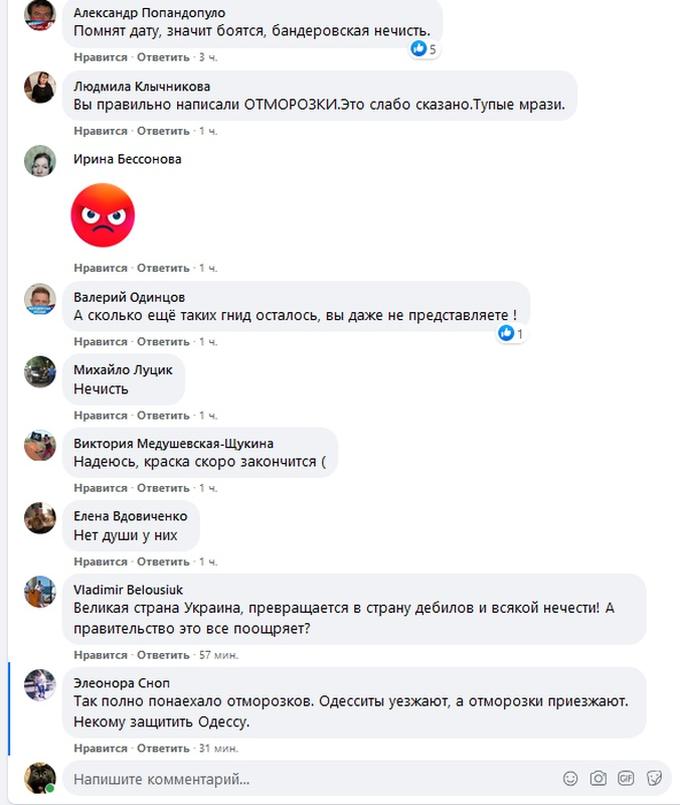Like Элеонора Сноп's comment

[100, 749]
